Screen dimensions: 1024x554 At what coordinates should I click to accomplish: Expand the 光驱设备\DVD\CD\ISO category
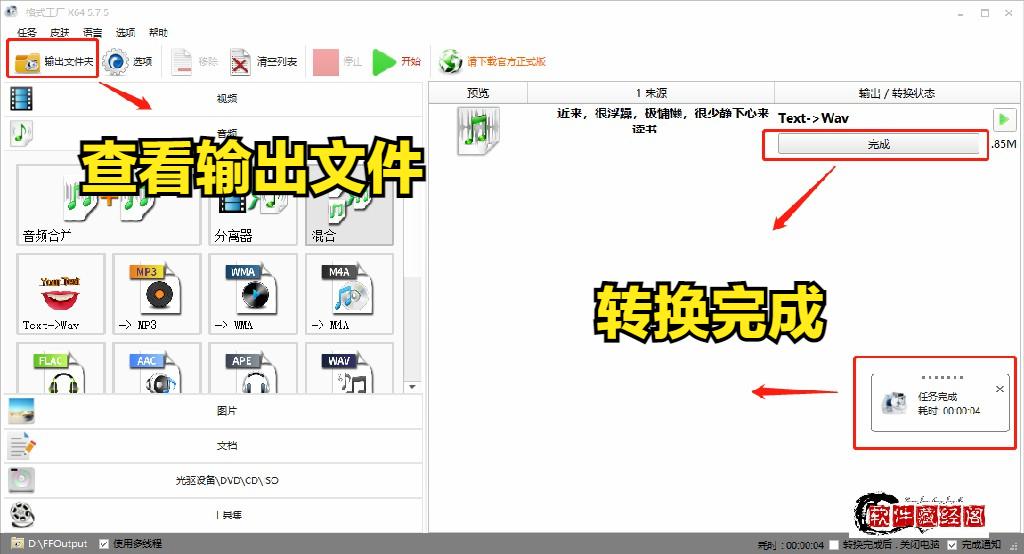214,480
